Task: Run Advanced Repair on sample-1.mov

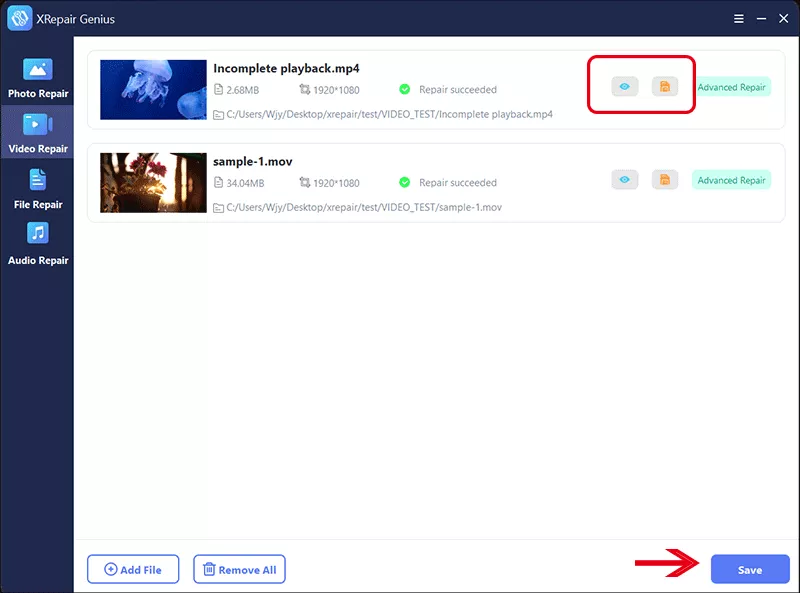Action: click(x=731, y=180)
